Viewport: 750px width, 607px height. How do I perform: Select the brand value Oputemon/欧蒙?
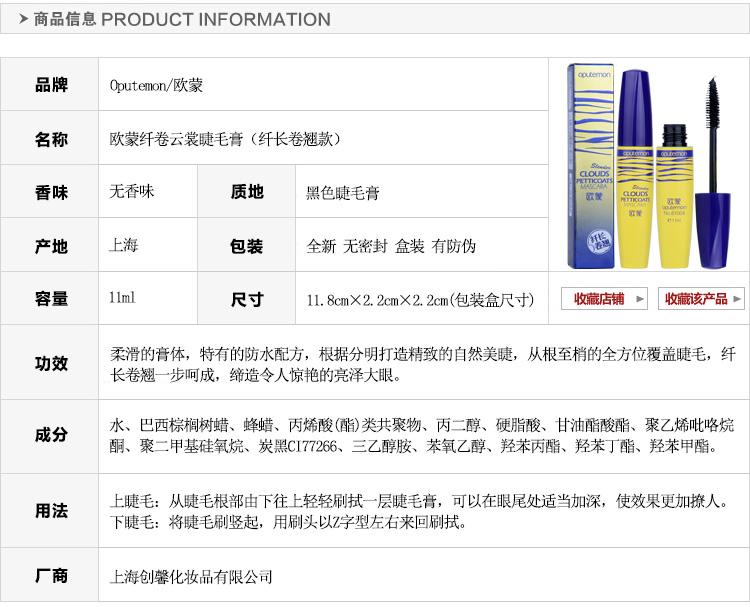pyautogui.click(x=156, y=85)
